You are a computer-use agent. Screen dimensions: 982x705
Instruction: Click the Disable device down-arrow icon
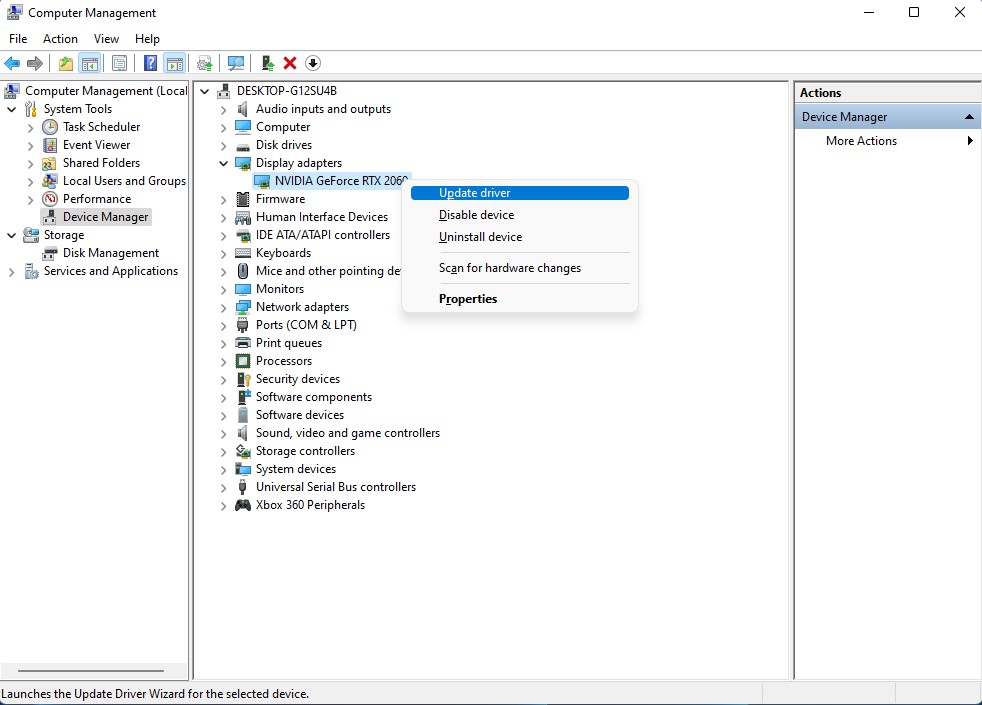pos(313,63)
